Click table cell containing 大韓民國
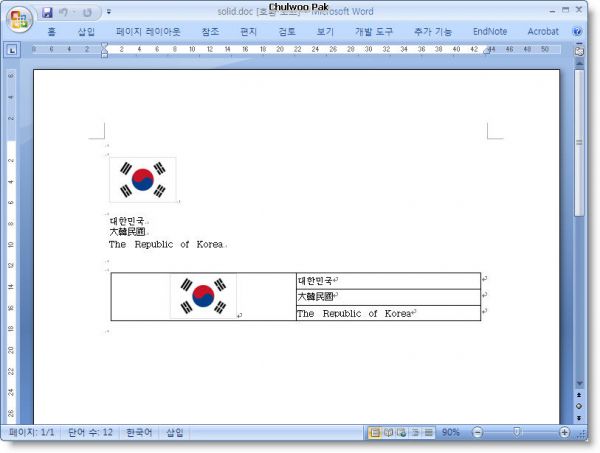 pyautogui.click(x=388, y=297)
